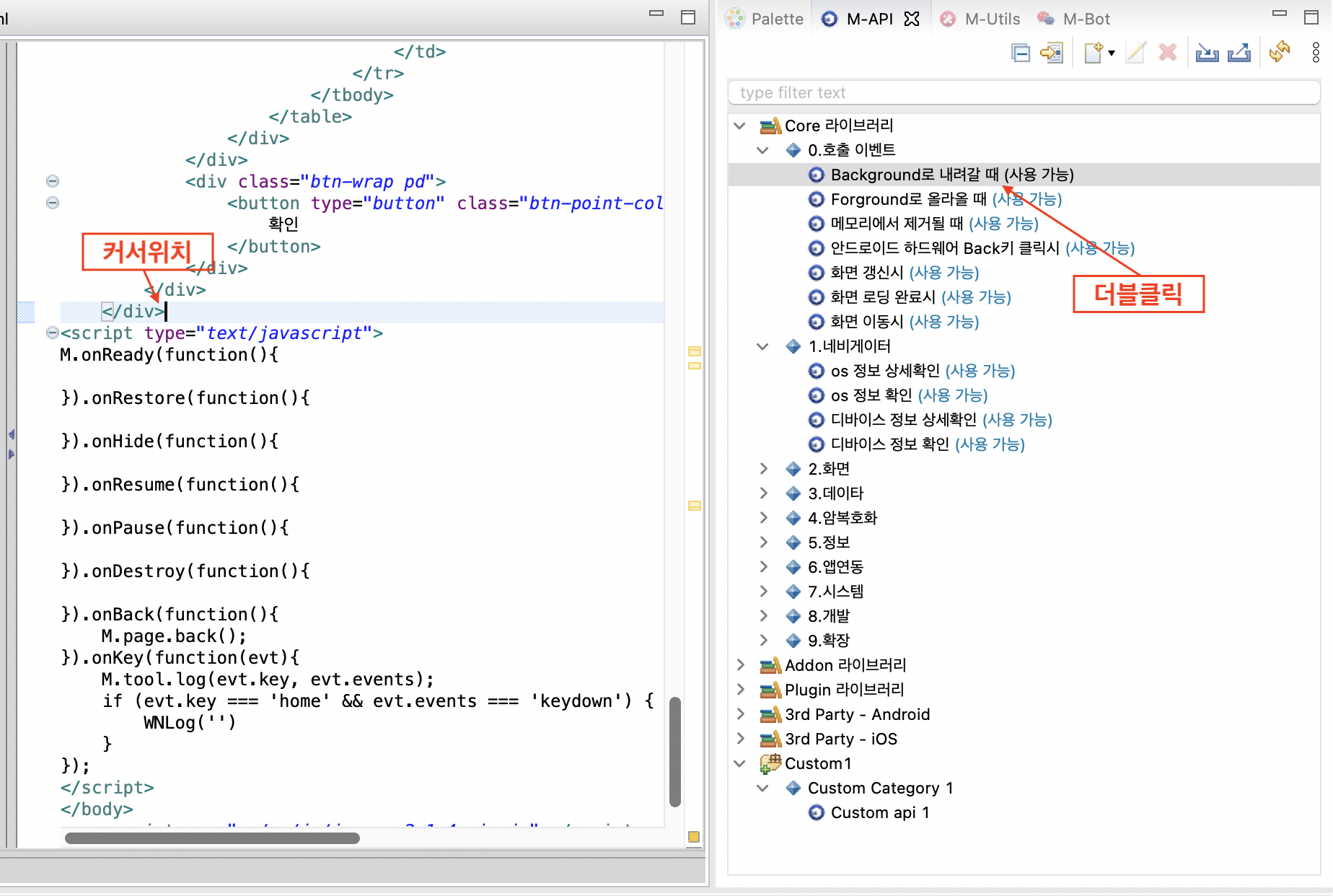The height and width of the screenshot is (896, 1333).
Task: Collapse the Core 라이브러리 tree node
Action: tap(739, 125)
